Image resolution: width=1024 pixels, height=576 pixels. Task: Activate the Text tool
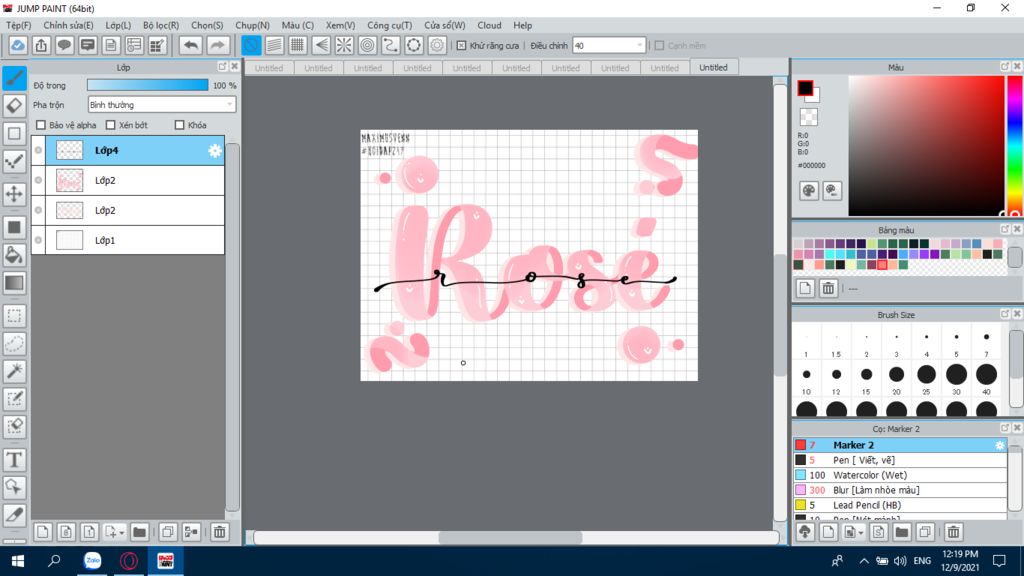pyautogui.click(x=14, y=460)
